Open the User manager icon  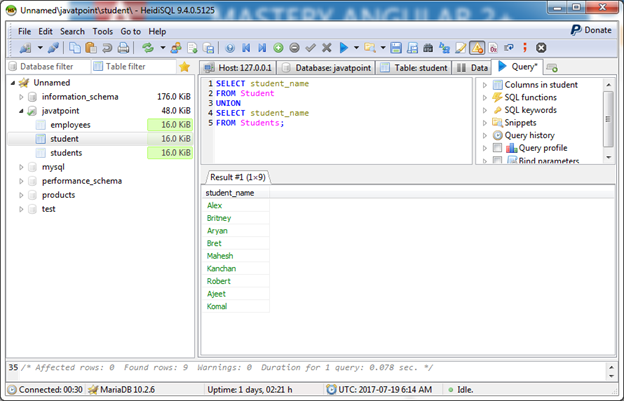(176, 48)
